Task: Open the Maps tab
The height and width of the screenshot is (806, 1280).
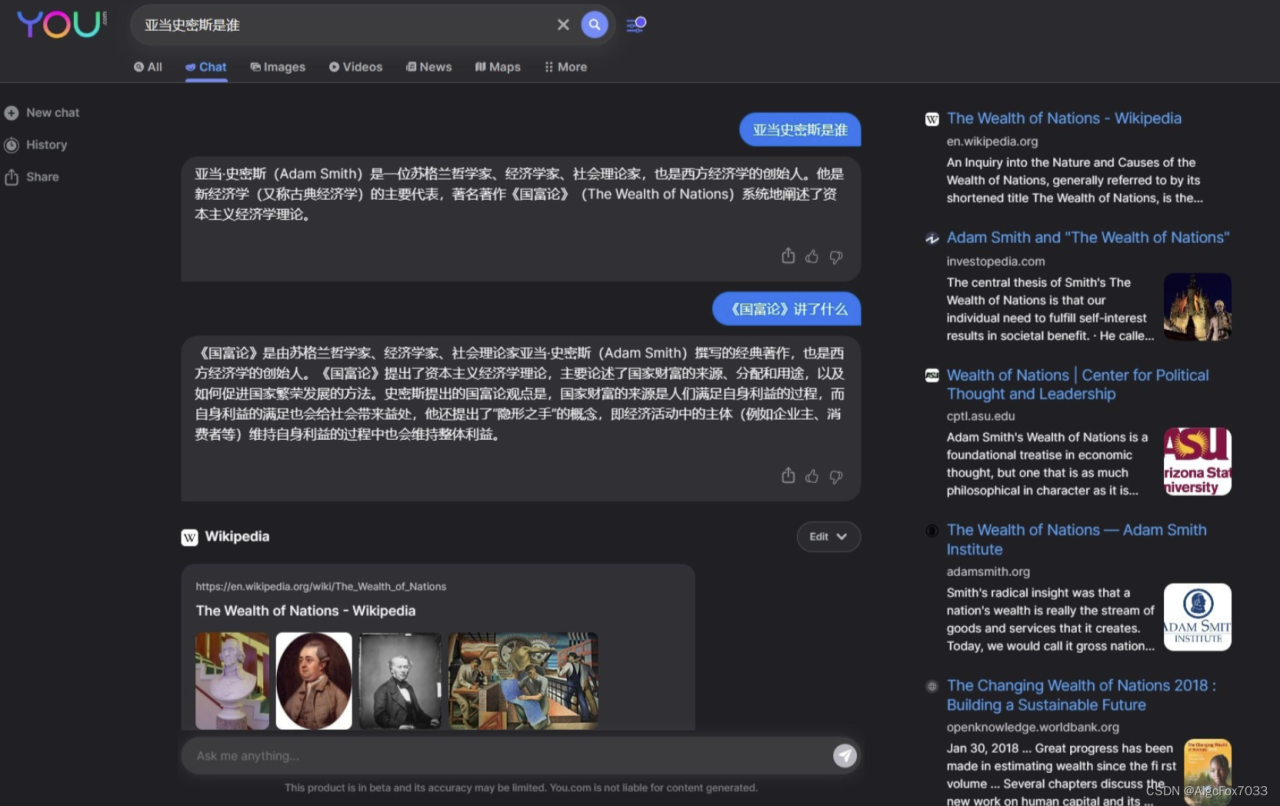Action: pyautogui.click(x=498, y=67)
